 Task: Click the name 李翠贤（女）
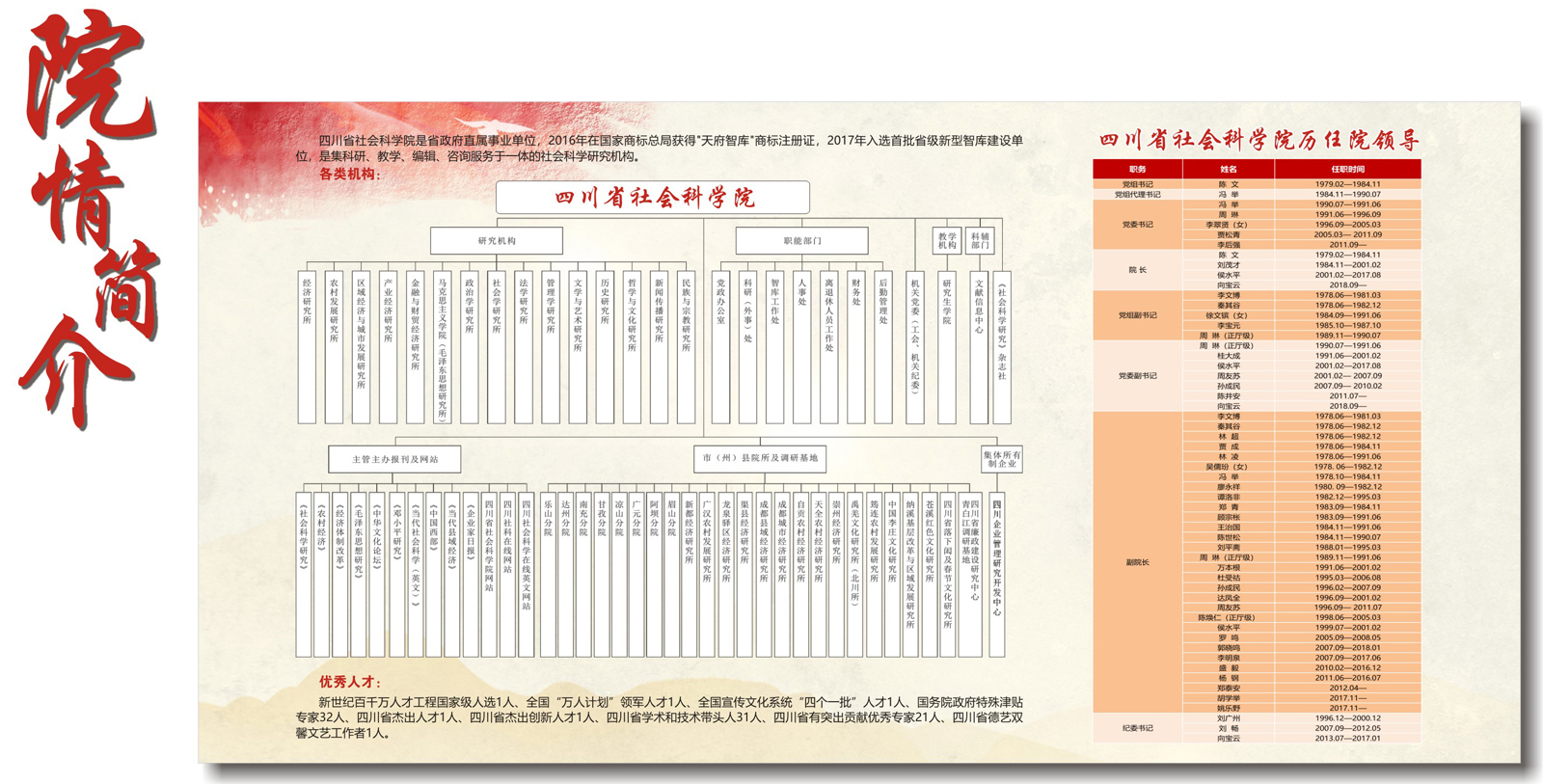[1229, 225]
